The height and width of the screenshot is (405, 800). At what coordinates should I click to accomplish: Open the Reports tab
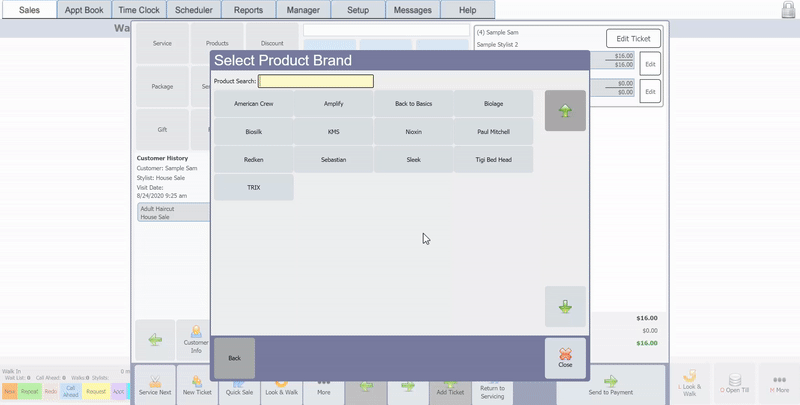point(248,10)
